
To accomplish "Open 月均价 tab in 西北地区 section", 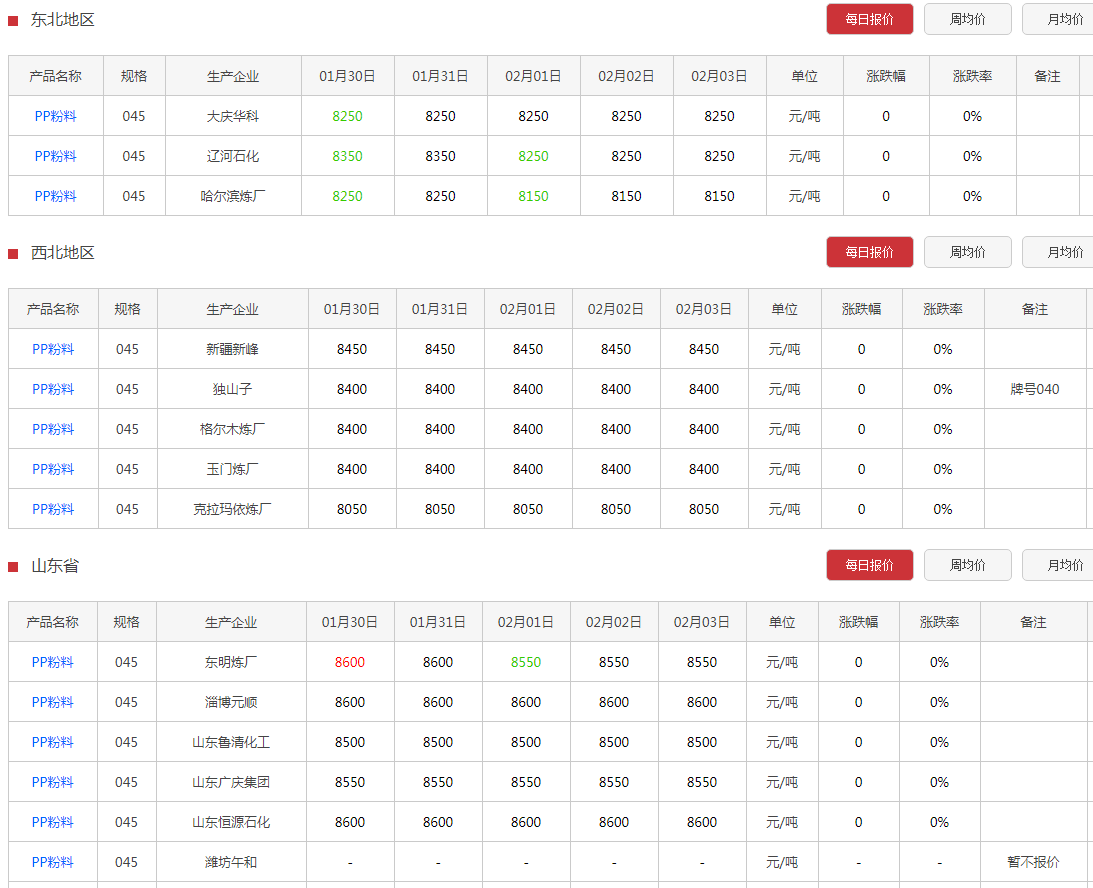I will pos(1058,252).
